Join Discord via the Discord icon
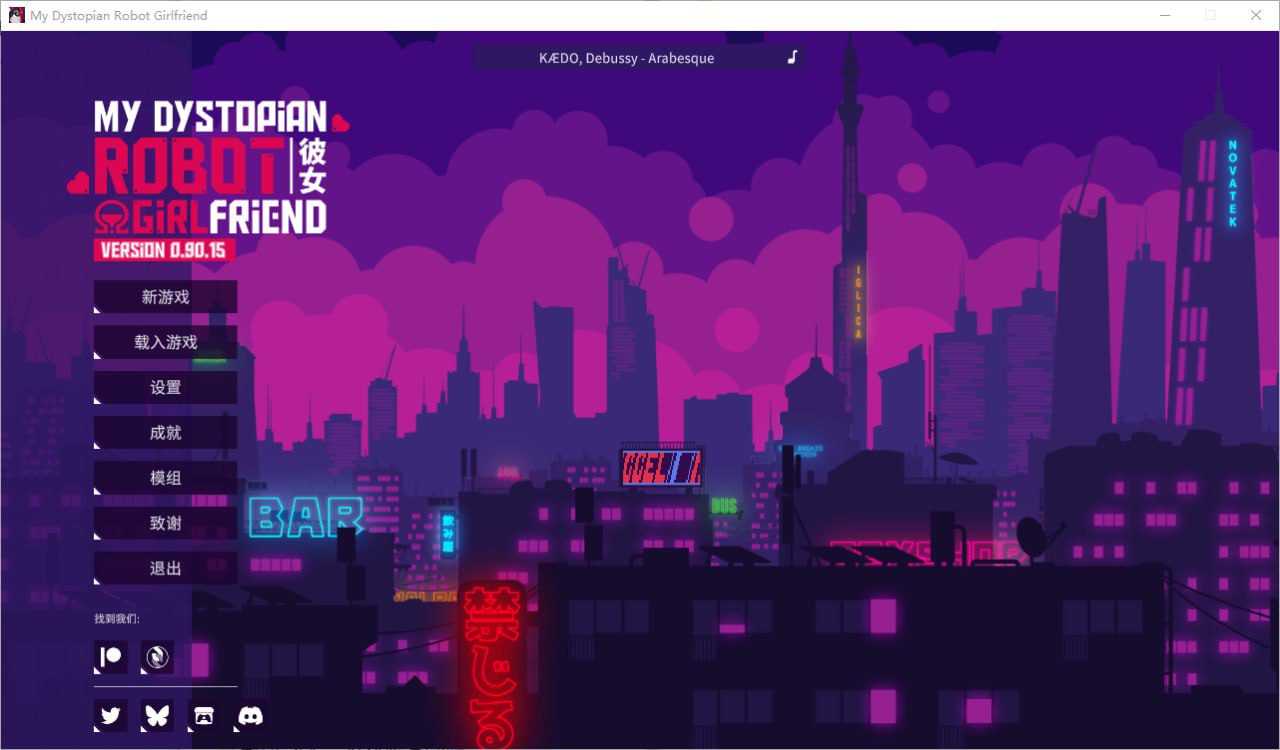The height and width of the screenshot is (750, 1280). pos(249,715)
